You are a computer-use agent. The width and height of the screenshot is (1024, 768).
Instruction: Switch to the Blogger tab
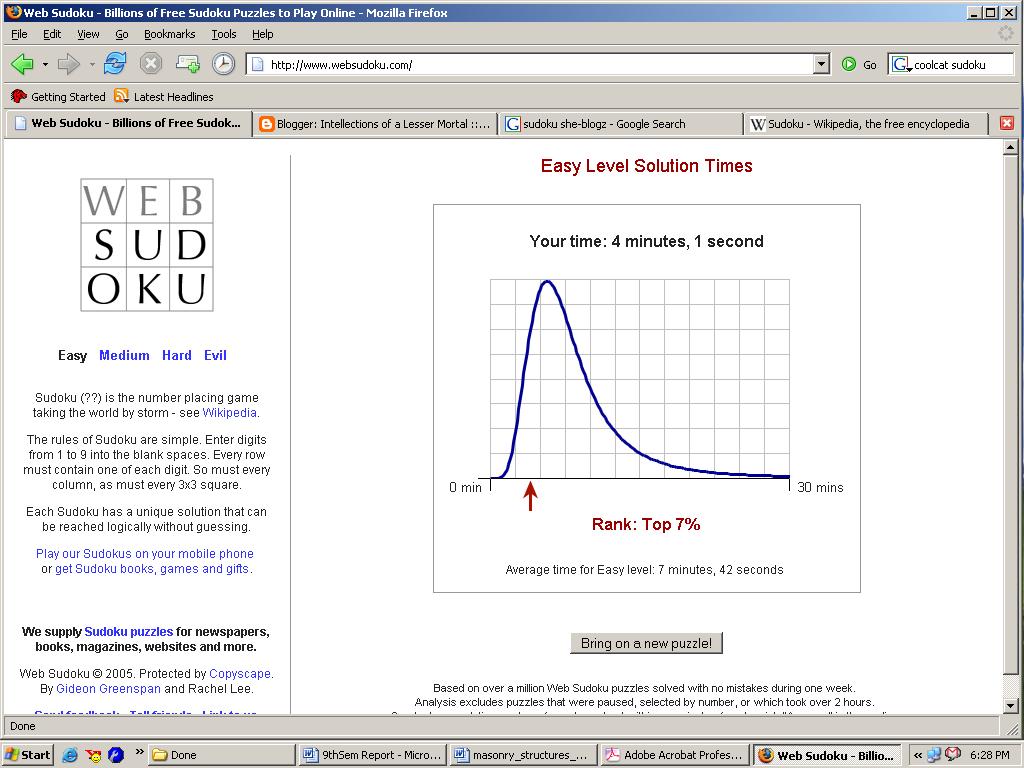[374, 124]
